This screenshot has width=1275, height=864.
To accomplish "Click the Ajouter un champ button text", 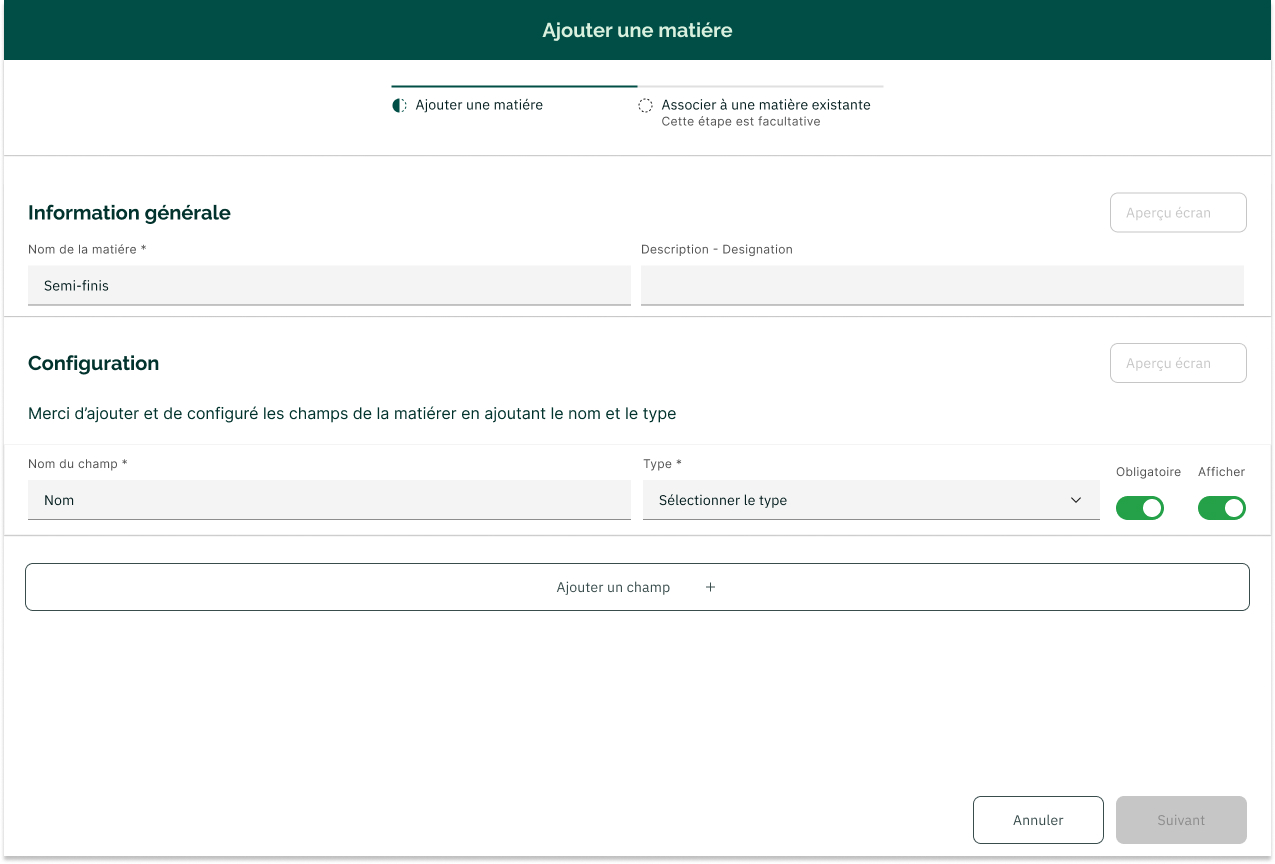I will [613, 587].
